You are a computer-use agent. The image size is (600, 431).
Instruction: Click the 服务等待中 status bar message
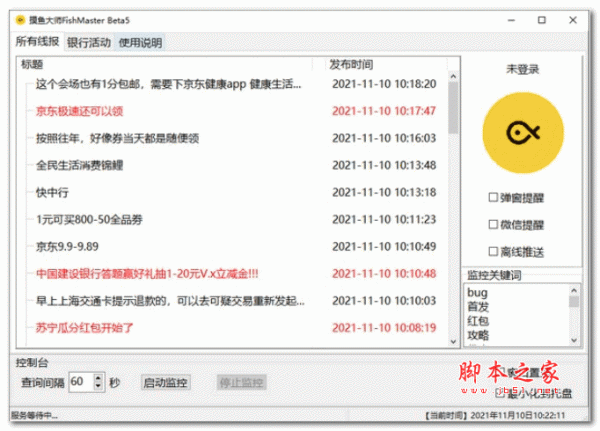(x=34, y=415)
